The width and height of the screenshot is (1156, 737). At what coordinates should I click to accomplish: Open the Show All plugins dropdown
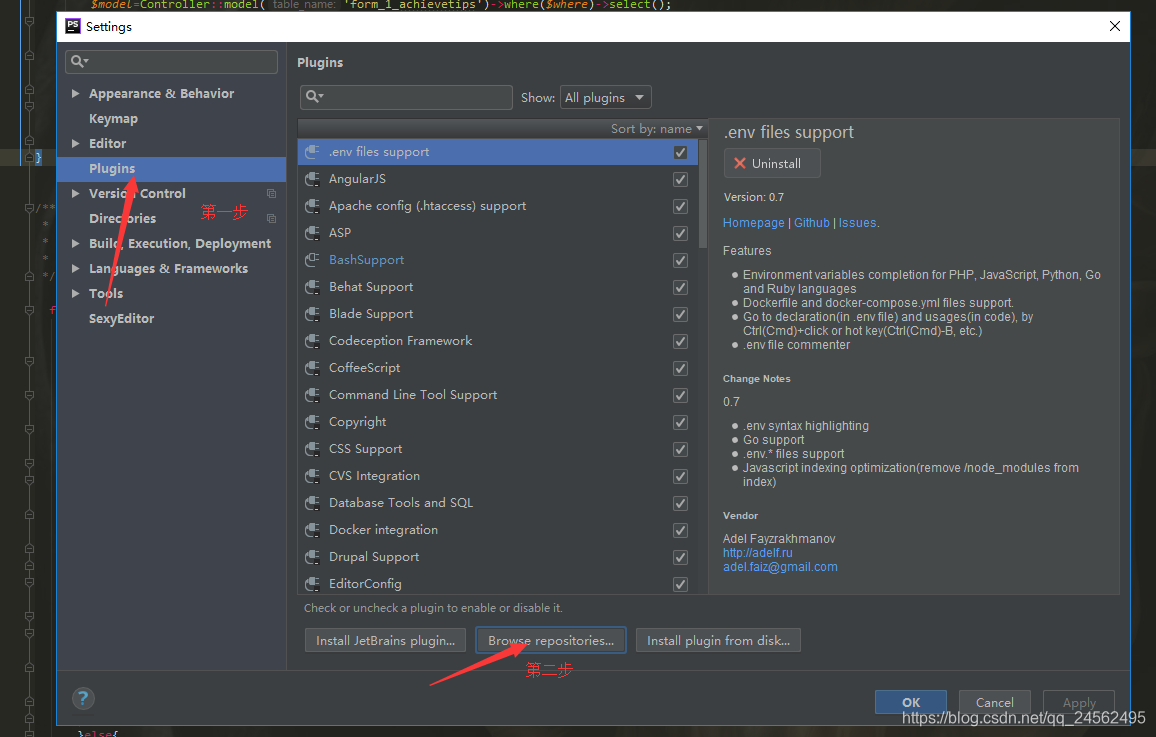point(606,97)
